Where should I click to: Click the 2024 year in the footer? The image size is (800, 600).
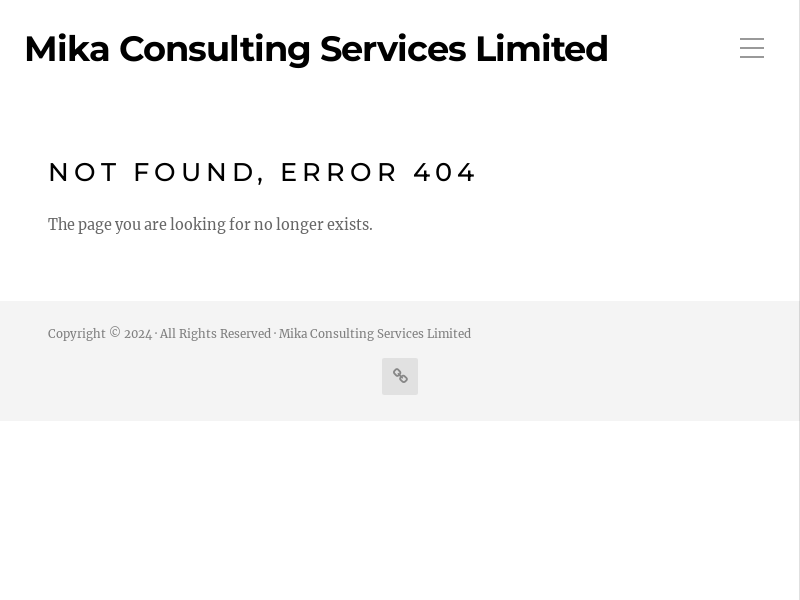(138, 334)
